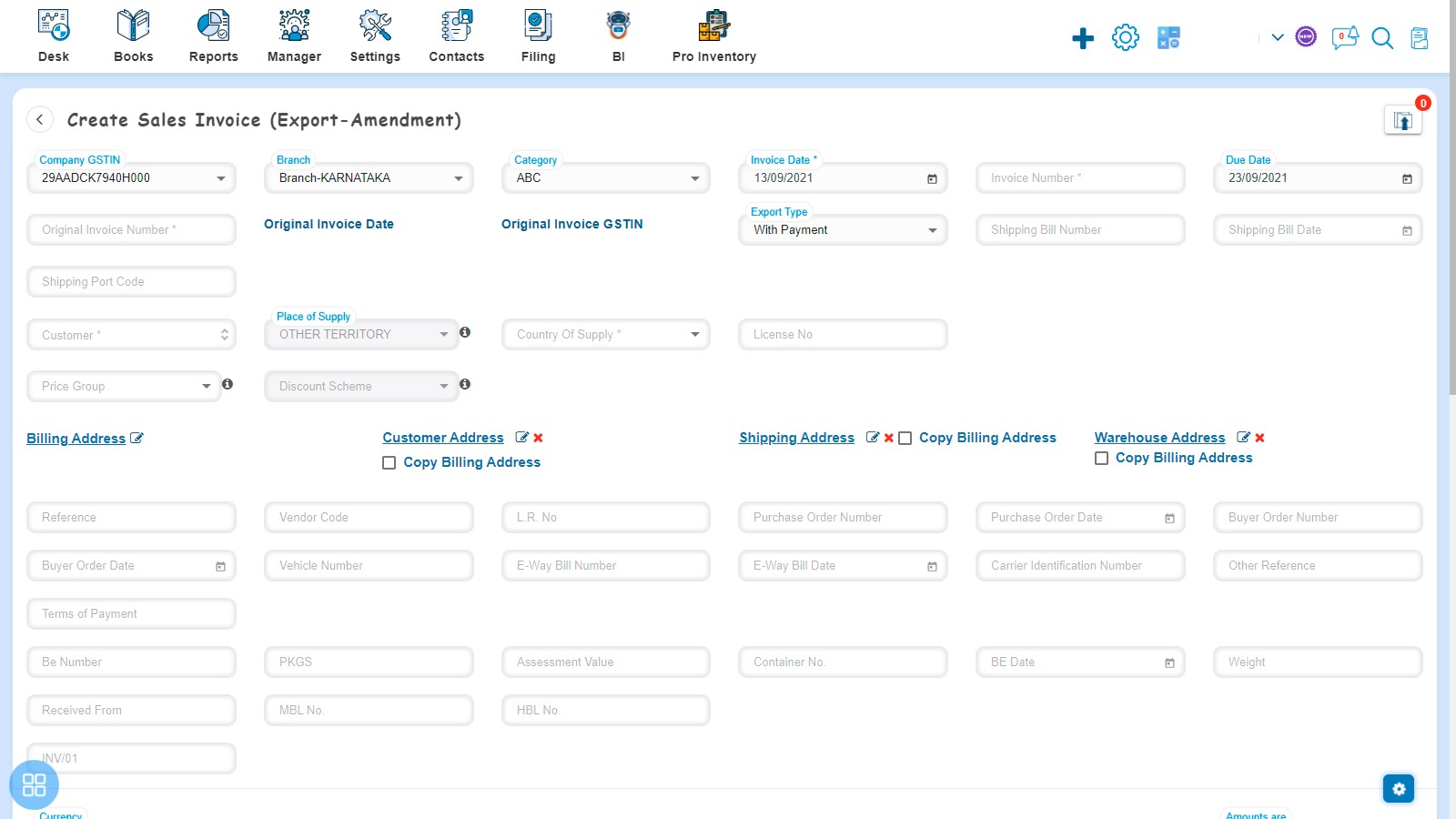Click the Terms of Payment field

[x=132, y=613]
